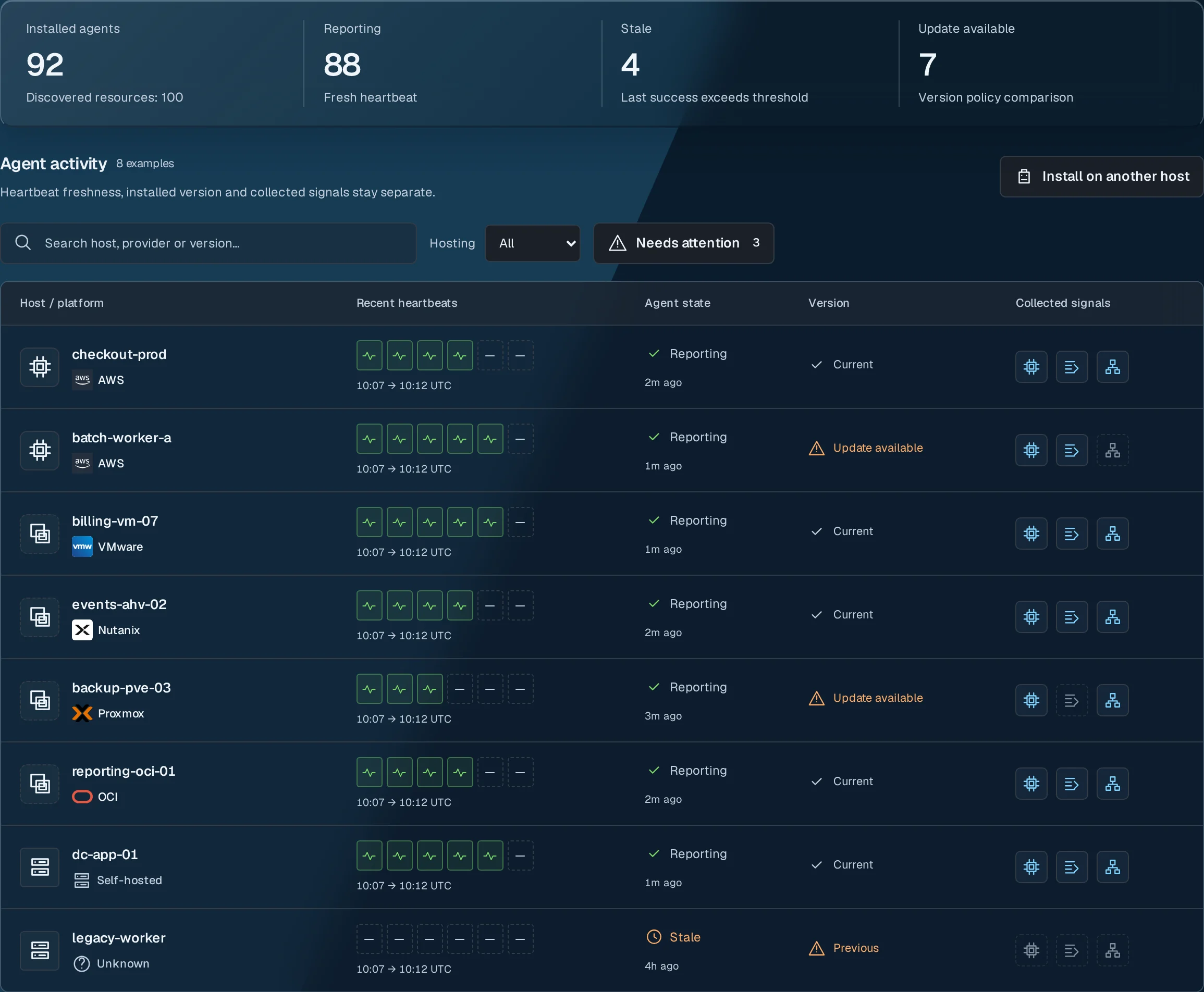Click the network topology icon for dc-app-01
1204x992 pixels.
pyautogui.click(x=1112, y=867)
